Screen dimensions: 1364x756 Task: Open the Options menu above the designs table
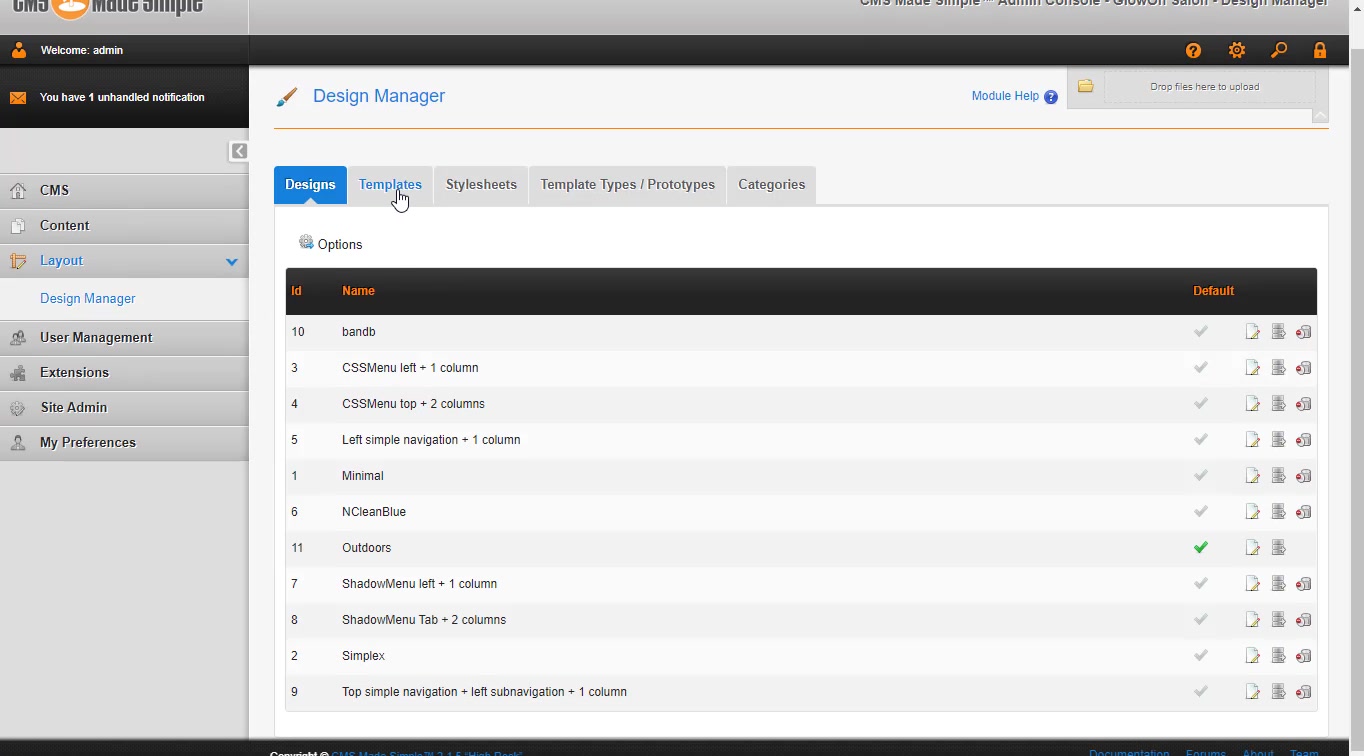pos(331,244)
